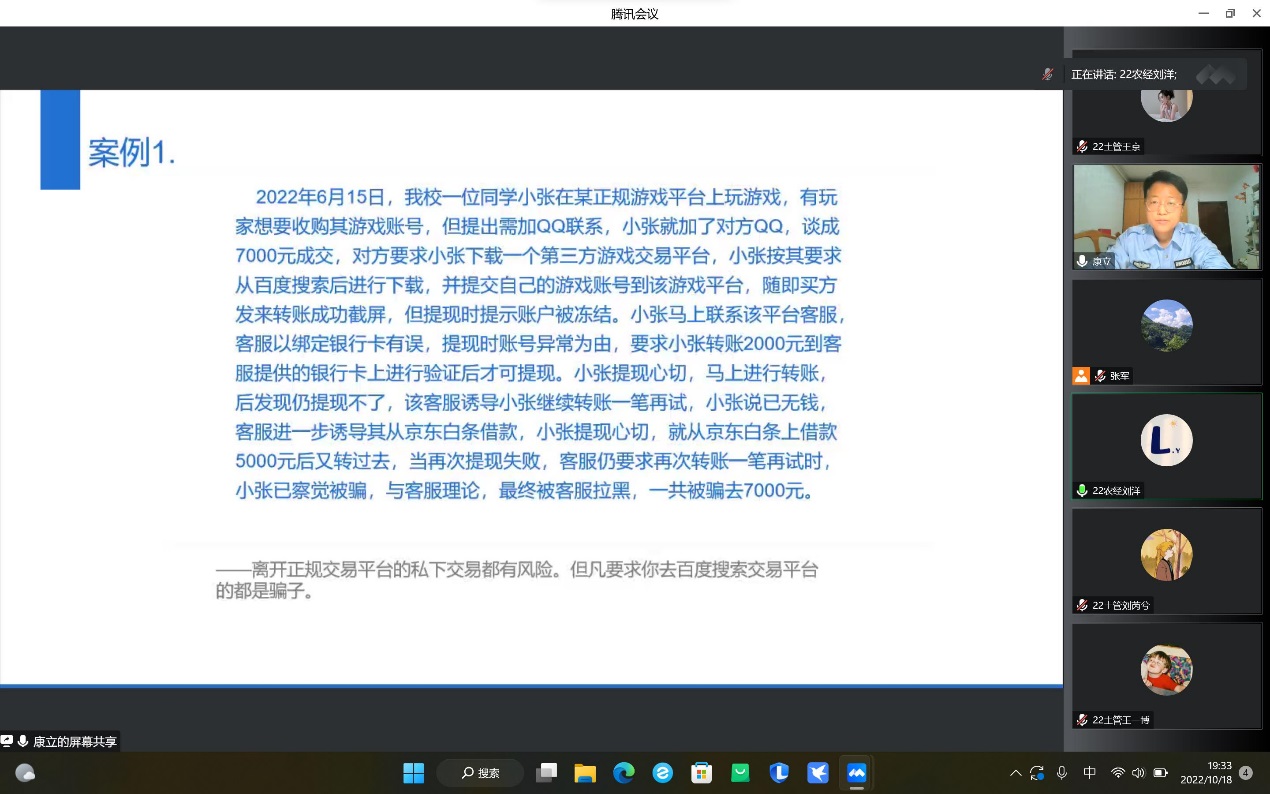The width and height of the screenshot is (1270, 794).
Task: Open the Windows Start menu
Action: pos(413,773)
